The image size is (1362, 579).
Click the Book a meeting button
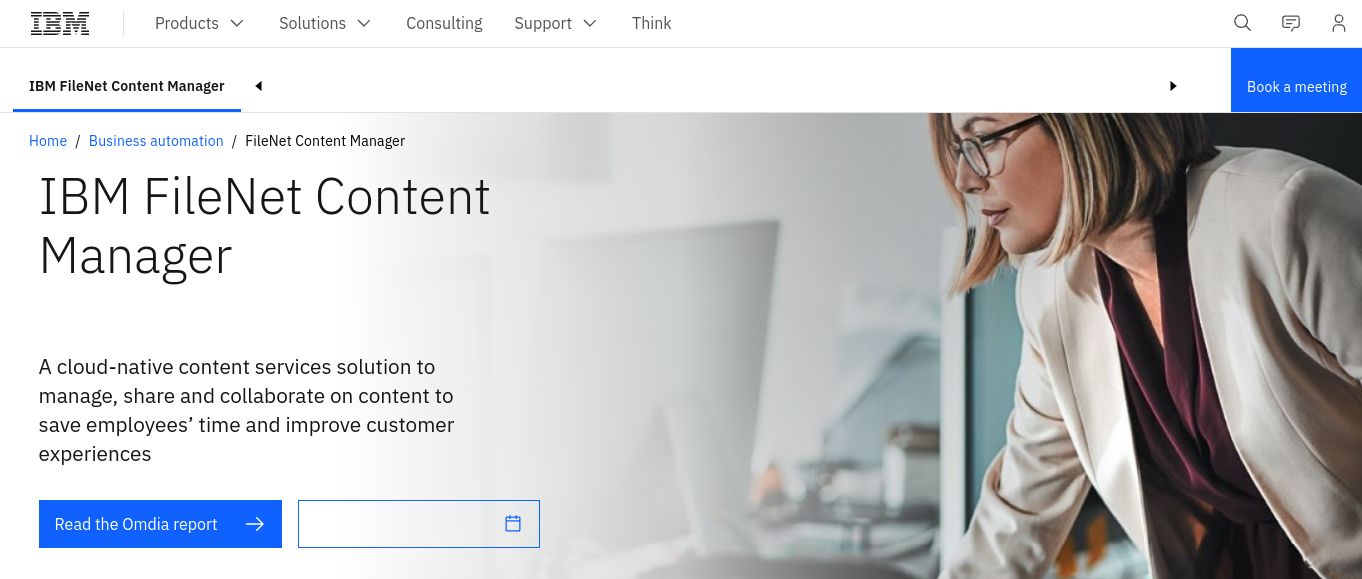pos(1297,87)
